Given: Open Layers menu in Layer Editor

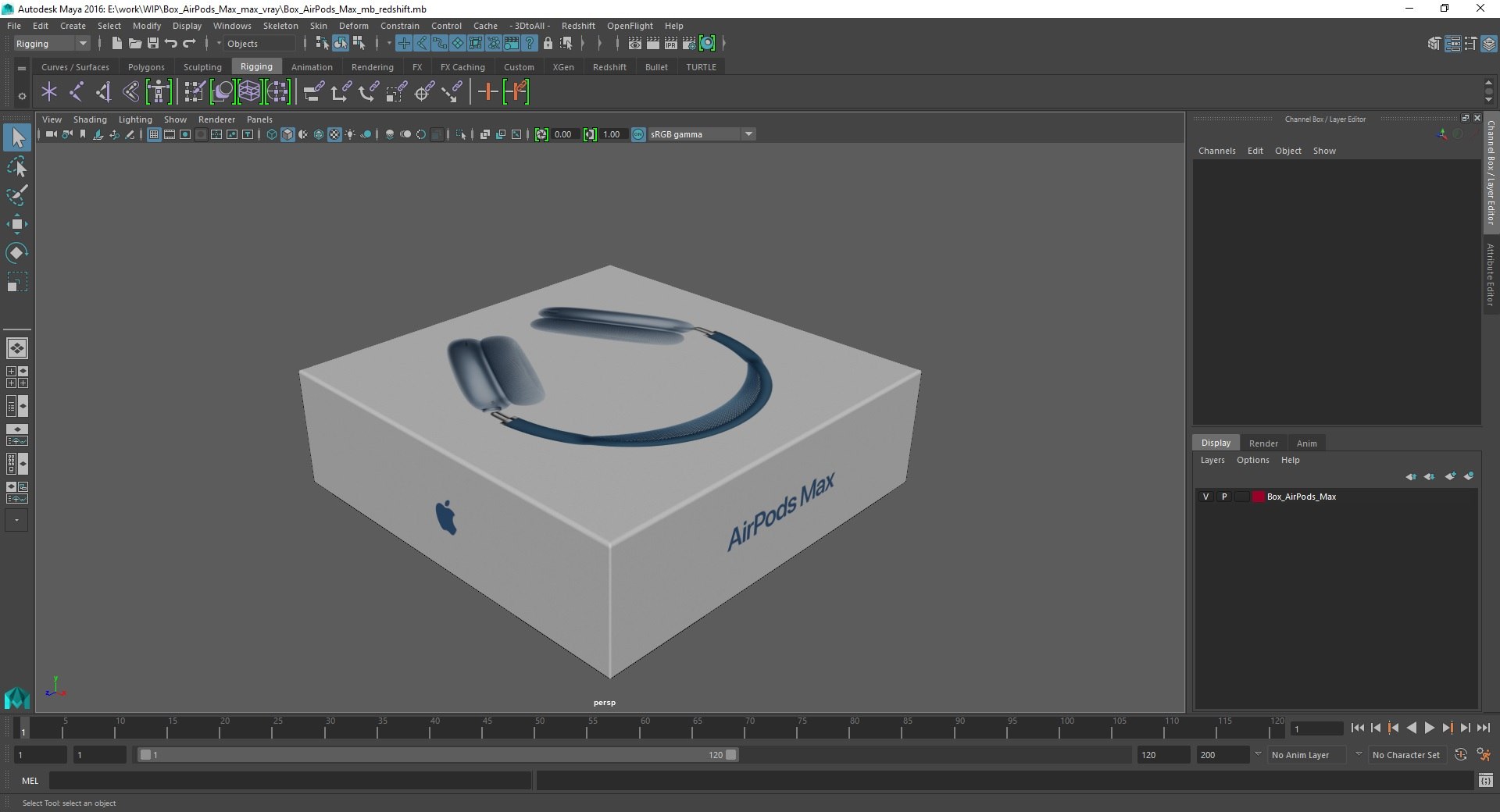Looking at the screenshot, I should [1212, 460].
